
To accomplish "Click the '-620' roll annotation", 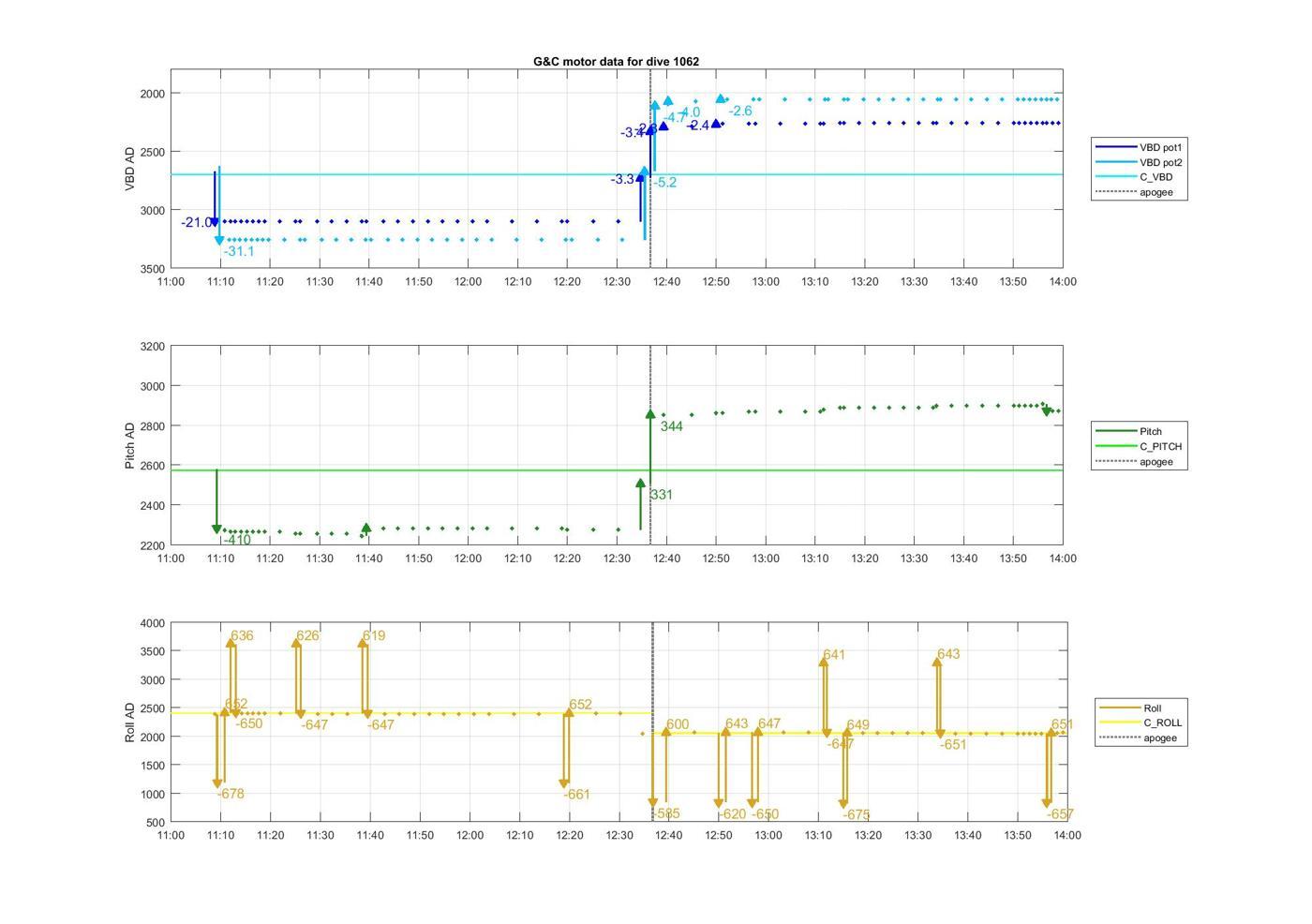I will coord(732,814).
